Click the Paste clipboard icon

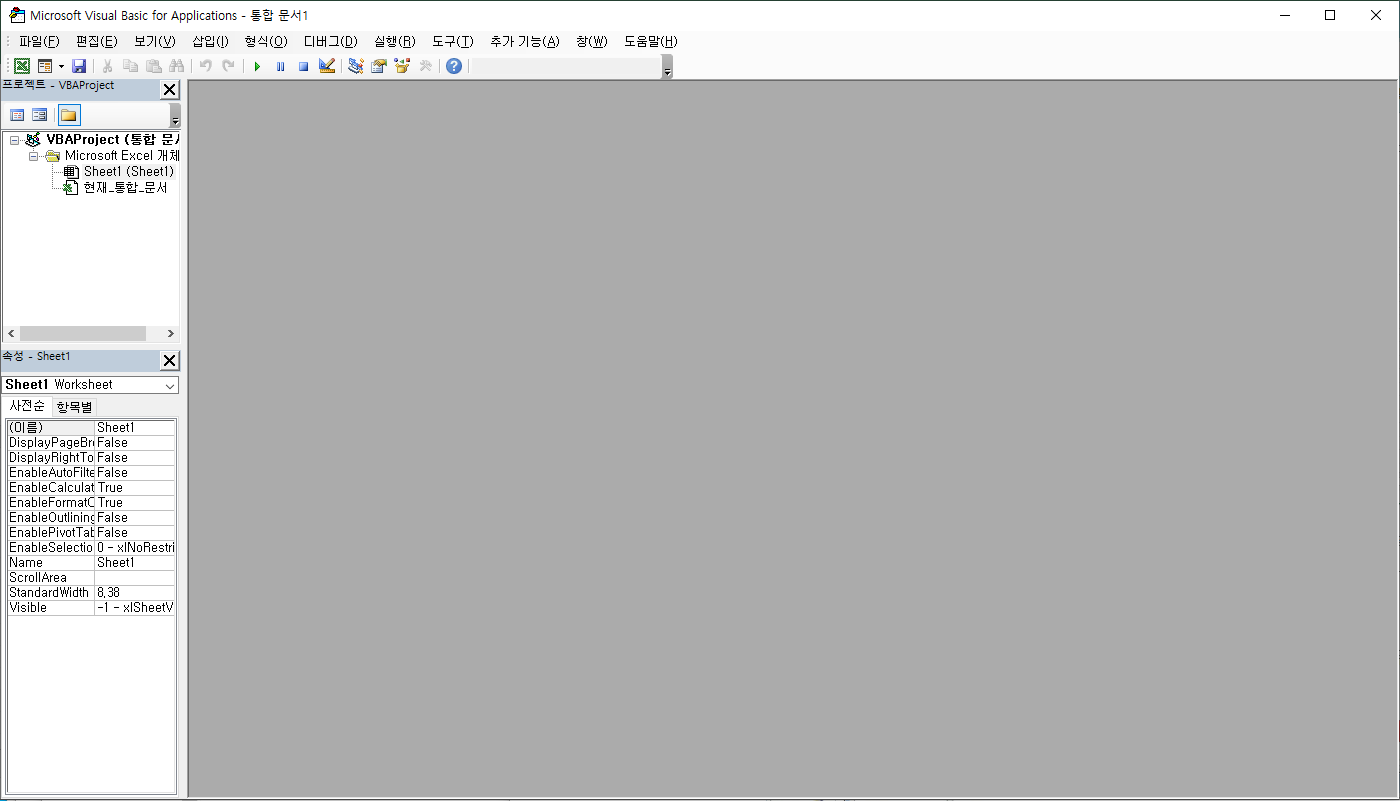pyautogui.click(x=154, y=66)
